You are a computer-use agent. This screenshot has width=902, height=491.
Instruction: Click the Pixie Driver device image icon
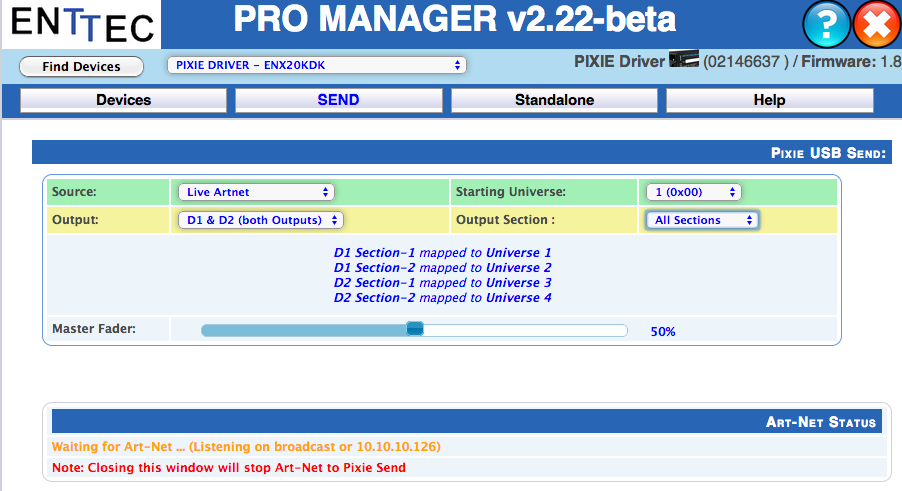click(683, 61)
